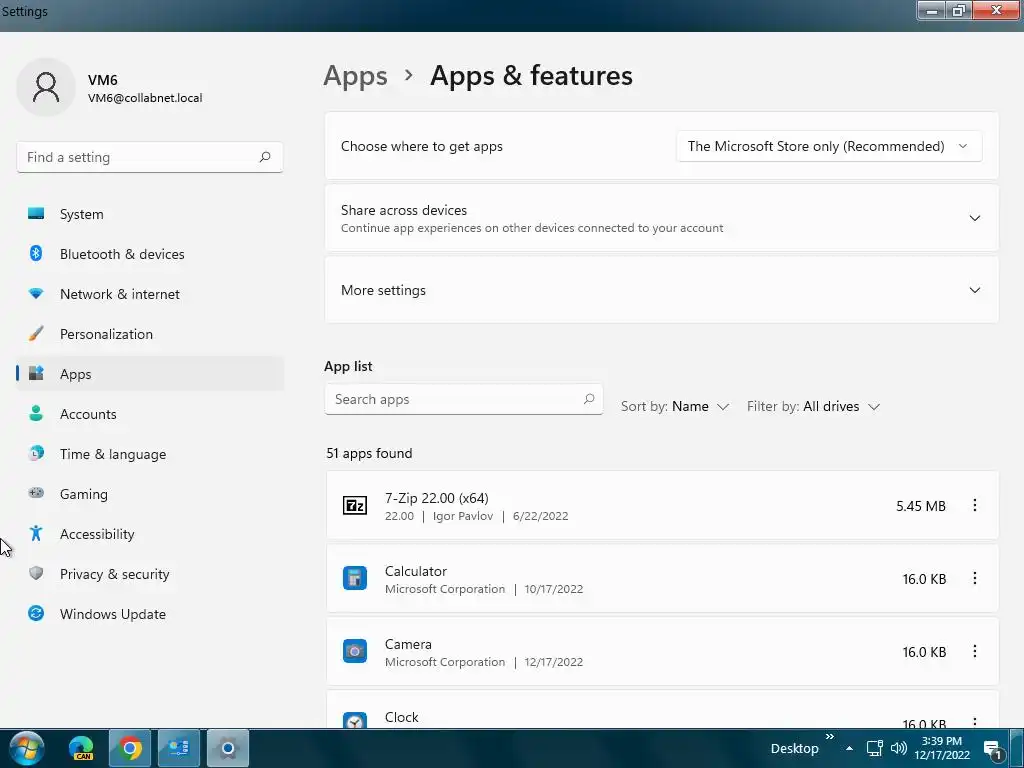Click the Network wifi icon
The image size is (1024, 768).
click(x=36, y=293)
